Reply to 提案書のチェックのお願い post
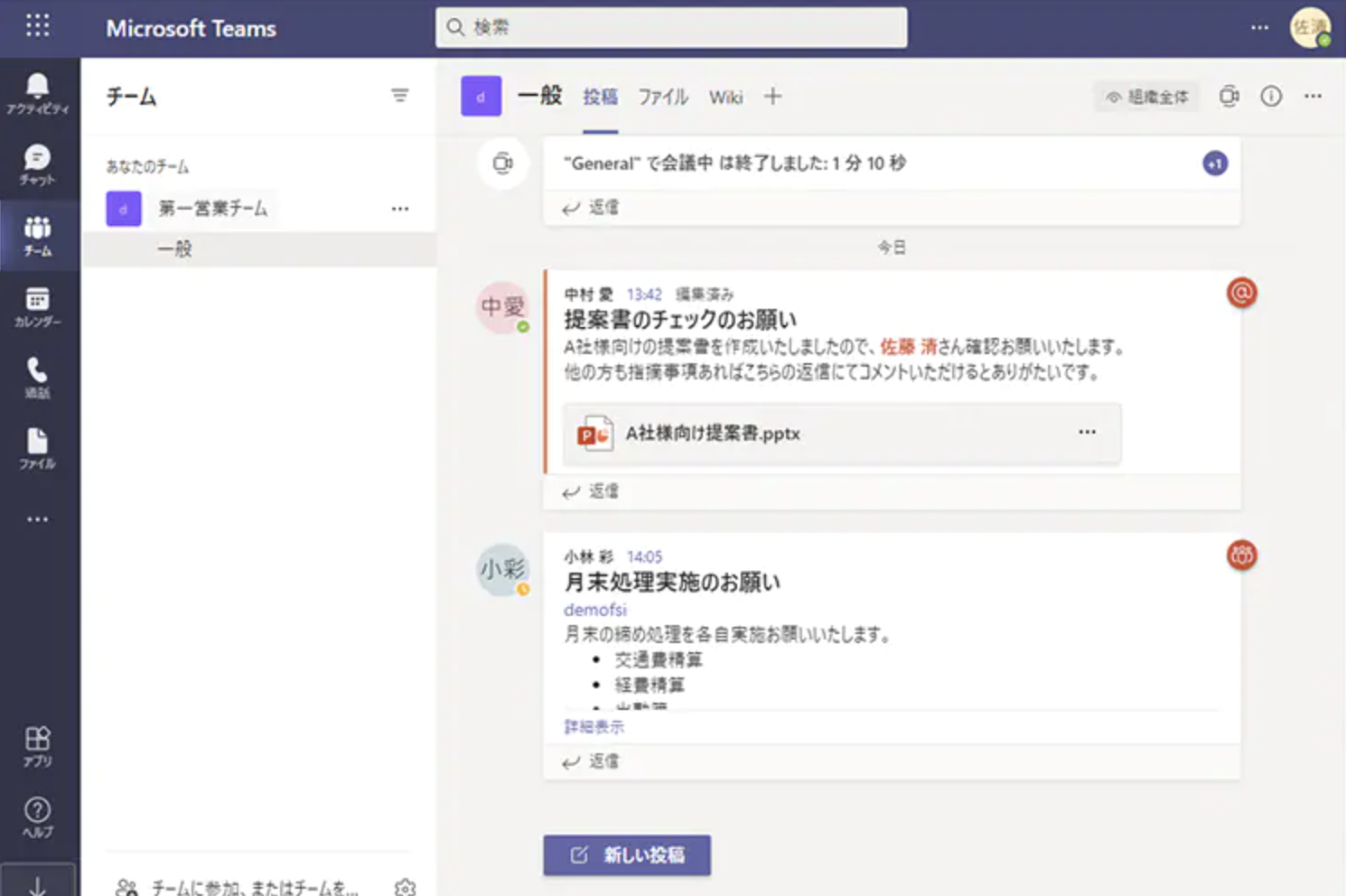The height and width of the screenshot is (896, 1346). [591, 491]
